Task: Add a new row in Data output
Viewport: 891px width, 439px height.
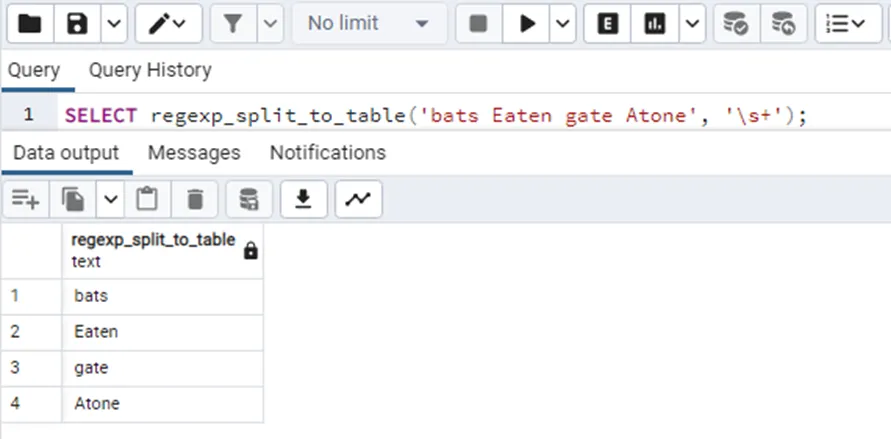Action: pyautogui.click(x=25, y=200)
